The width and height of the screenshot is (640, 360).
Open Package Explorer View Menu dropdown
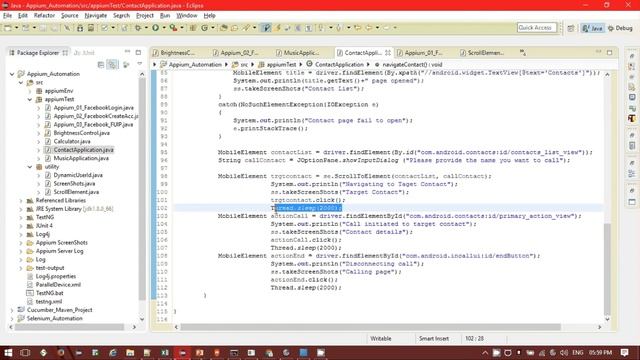tap(140, 64)
